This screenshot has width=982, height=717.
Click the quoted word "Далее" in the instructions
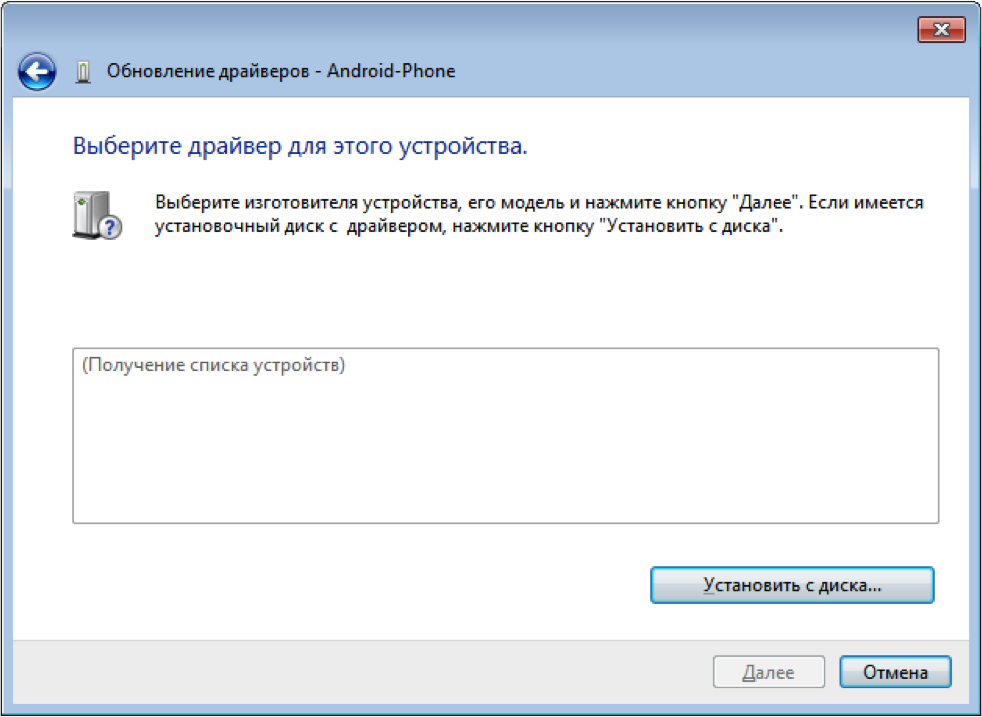point(768,203)
